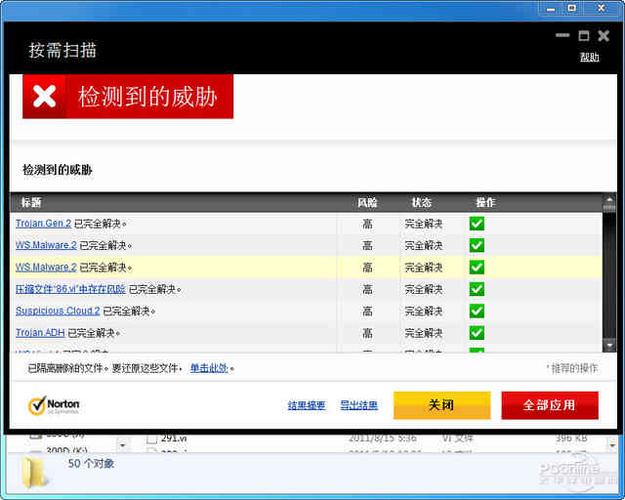Click the 检测到的威胁 section heading above the table

click(x=57, y=170)
